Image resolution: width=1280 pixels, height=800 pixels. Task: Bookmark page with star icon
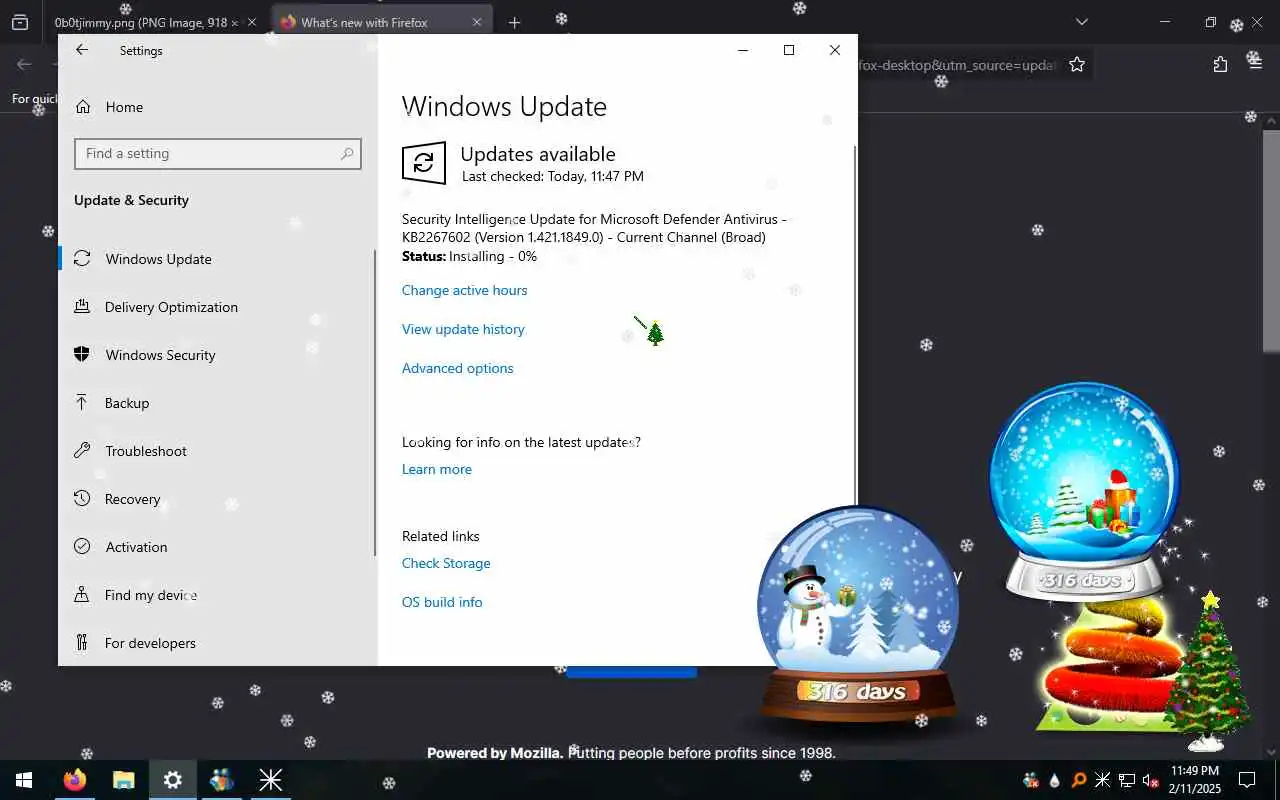point(1077,64)
